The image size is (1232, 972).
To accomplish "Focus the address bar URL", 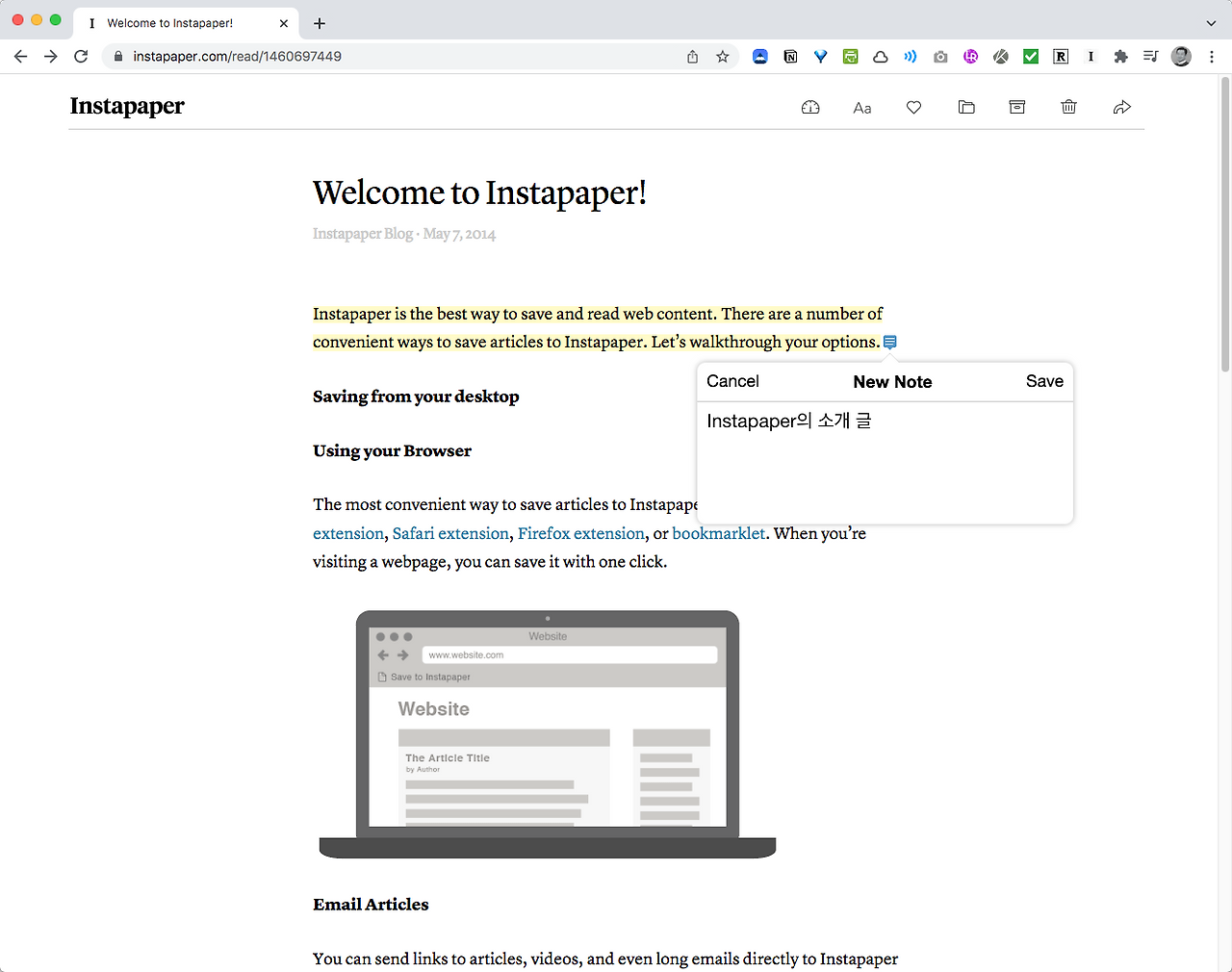I will click(x=237, y=57).
